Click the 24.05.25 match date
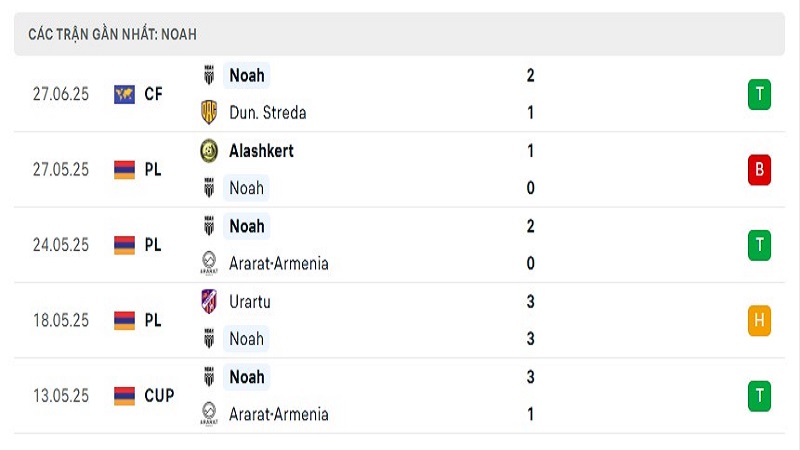This screenshot has width=800, height=450. [61, 245]
